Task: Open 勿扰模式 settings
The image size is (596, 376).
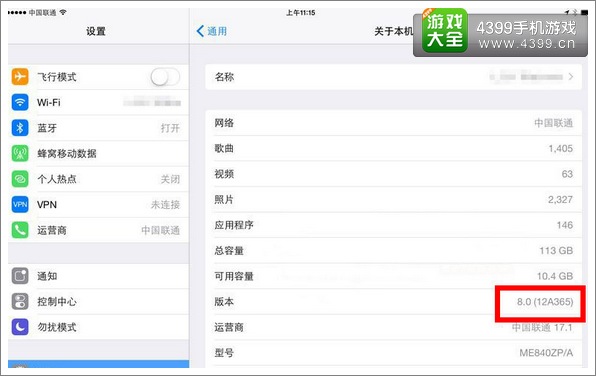Action: tap(98, 327)
